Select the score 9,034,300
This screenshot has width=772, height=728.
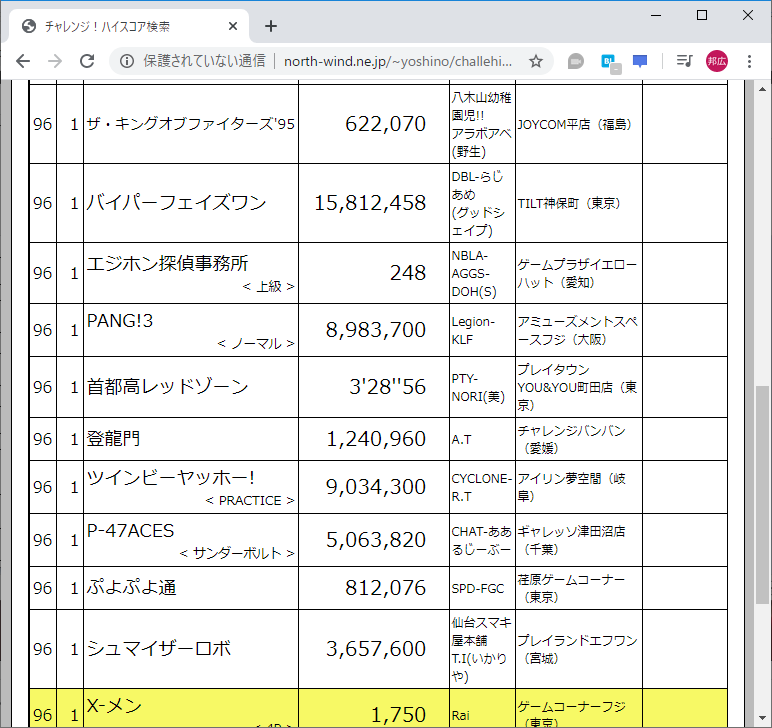click(x=376, y=487)
